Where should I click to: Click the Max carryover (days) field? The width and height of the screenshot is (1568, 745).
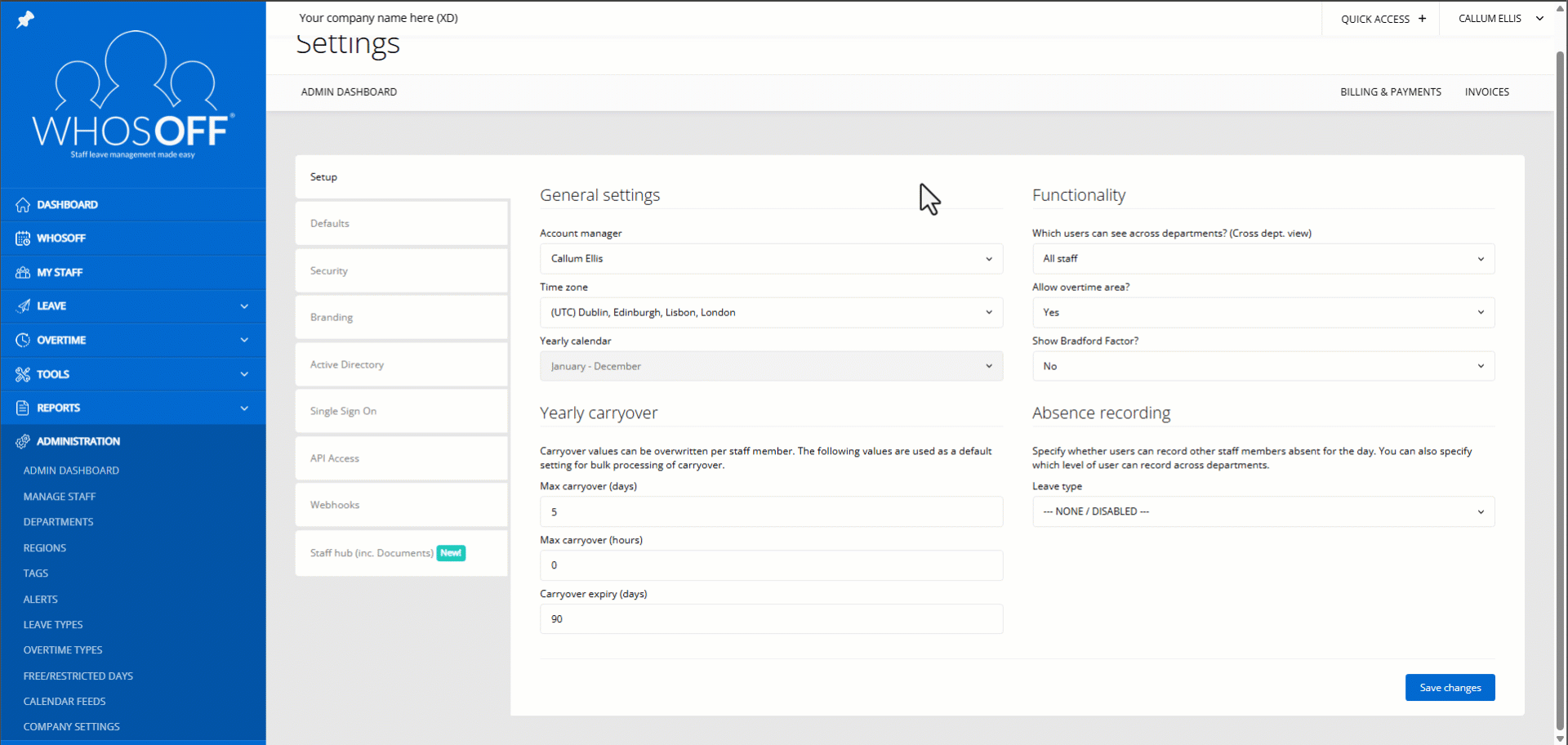[770, 512]
